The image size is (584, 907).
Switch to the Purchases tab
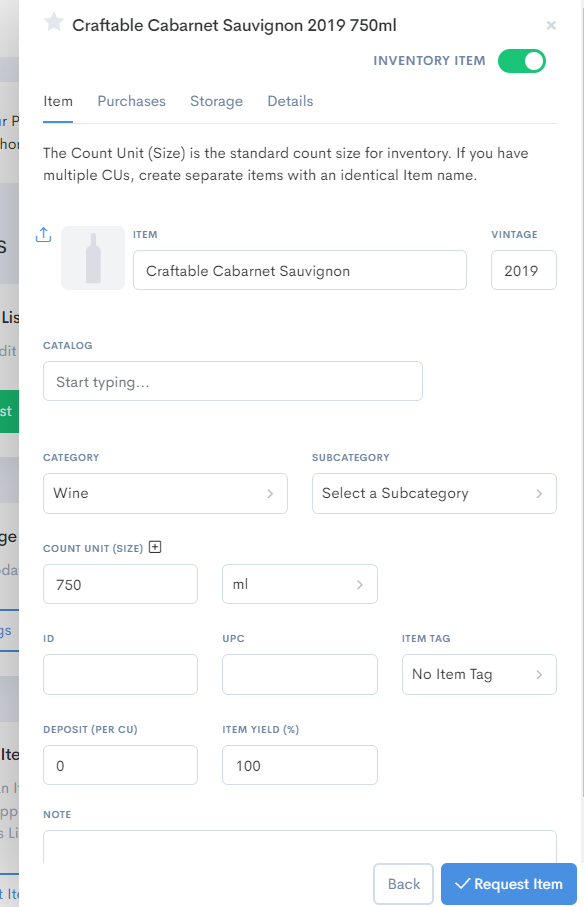[131, 101]
